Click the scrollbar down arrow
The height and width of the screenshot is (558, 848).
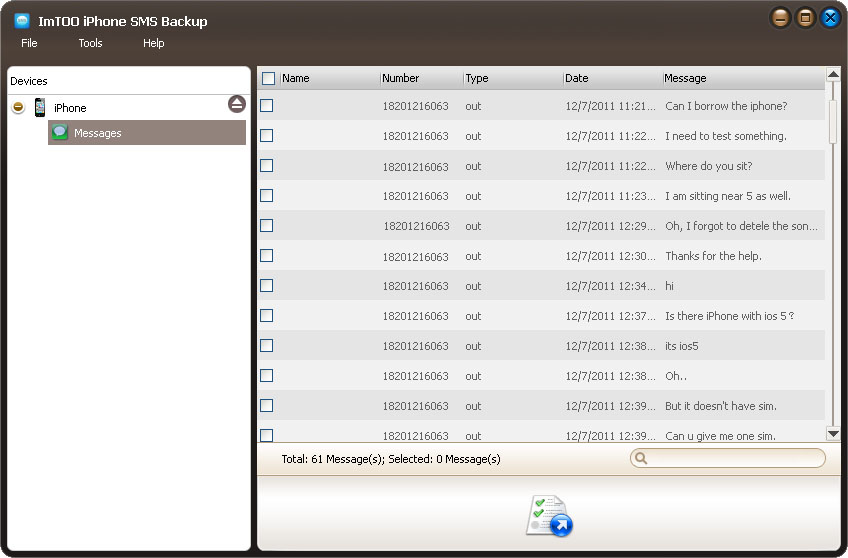tap(833, 434)
